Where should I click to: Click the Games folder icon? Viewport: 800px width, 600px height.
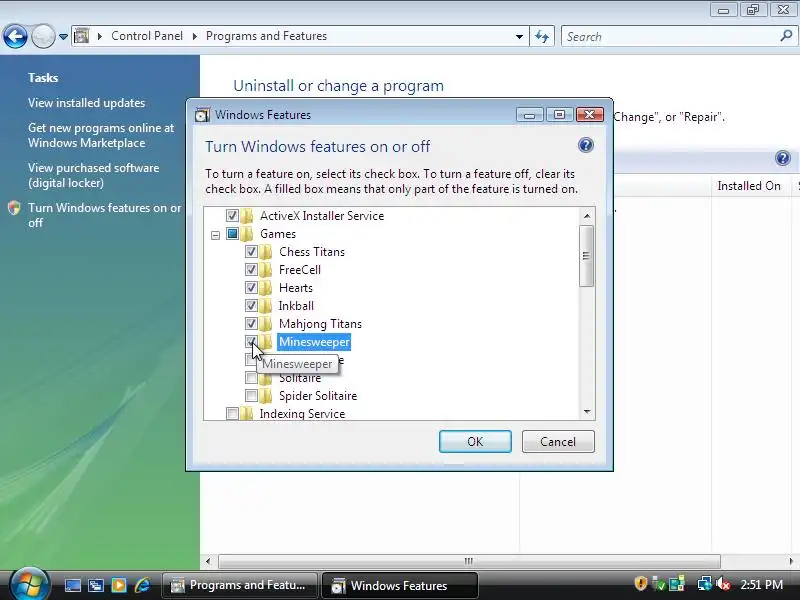coord(247,234)
